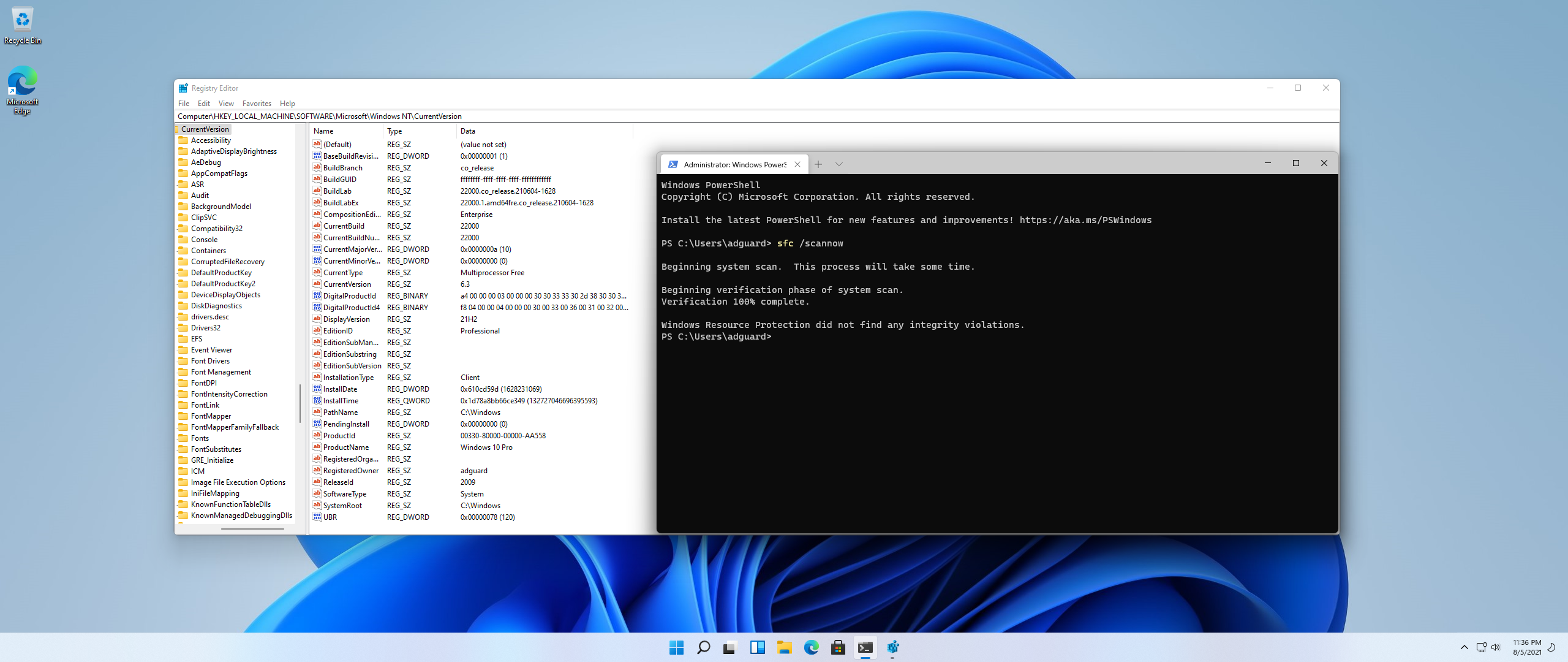The width and height of the screenshot is (1568, 662).
Task: Select the KnownFunctionTableDlls tree key
Action: pos(231,504)
